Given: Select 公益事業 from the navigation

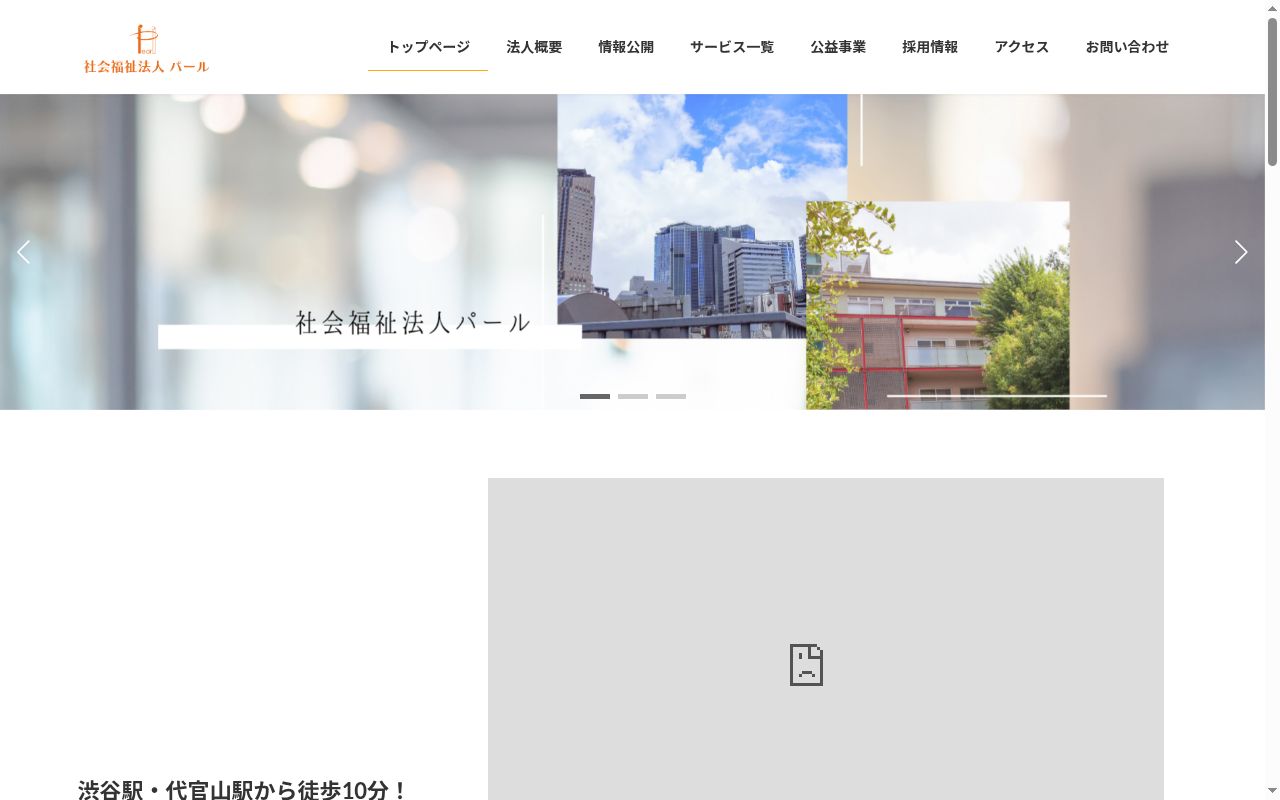Looking at the screenshot, I should (838, 47).
